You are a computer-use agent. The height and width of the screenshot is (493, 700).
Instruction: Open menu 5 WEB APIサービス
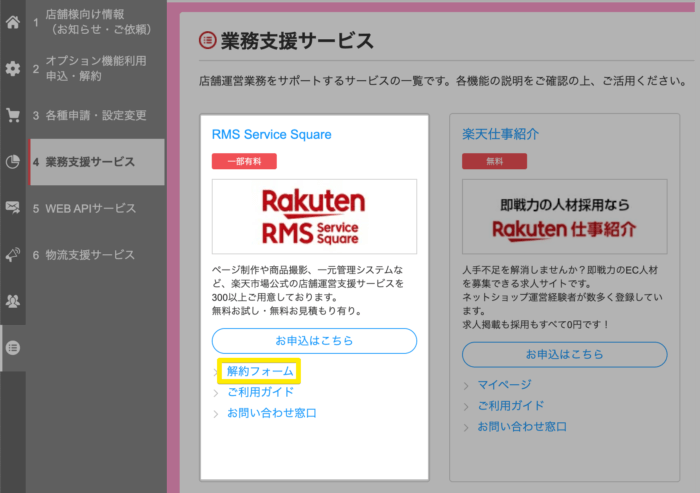[x=95, y=208]
